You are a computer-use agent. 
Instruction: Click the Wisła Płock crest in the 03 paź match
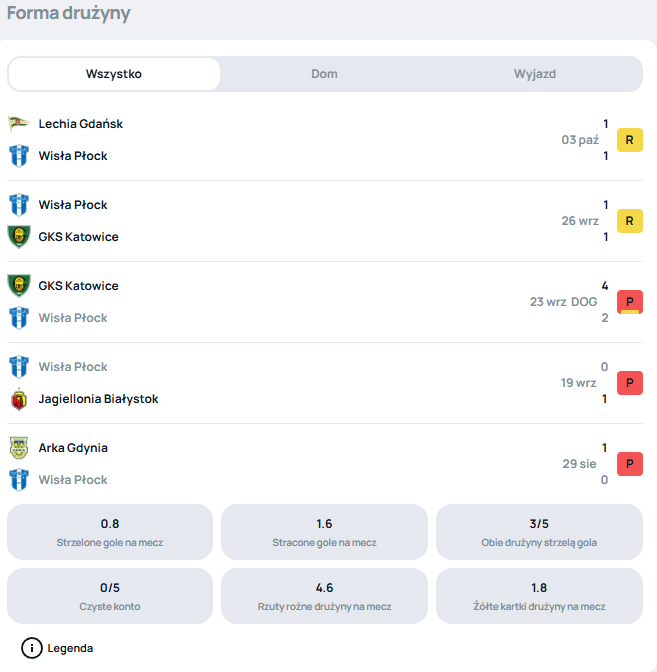[x=18, y=156]
